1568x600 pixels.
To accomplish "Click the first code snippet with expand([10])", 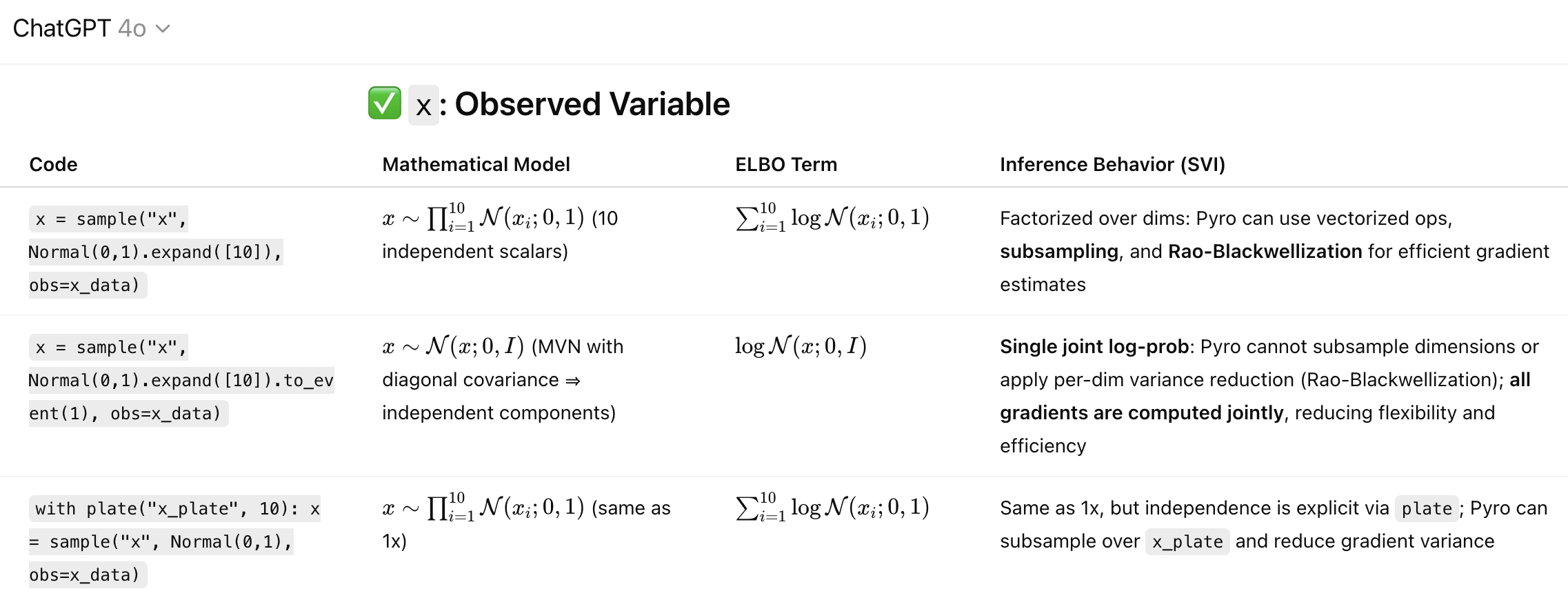I will (156, 252).
